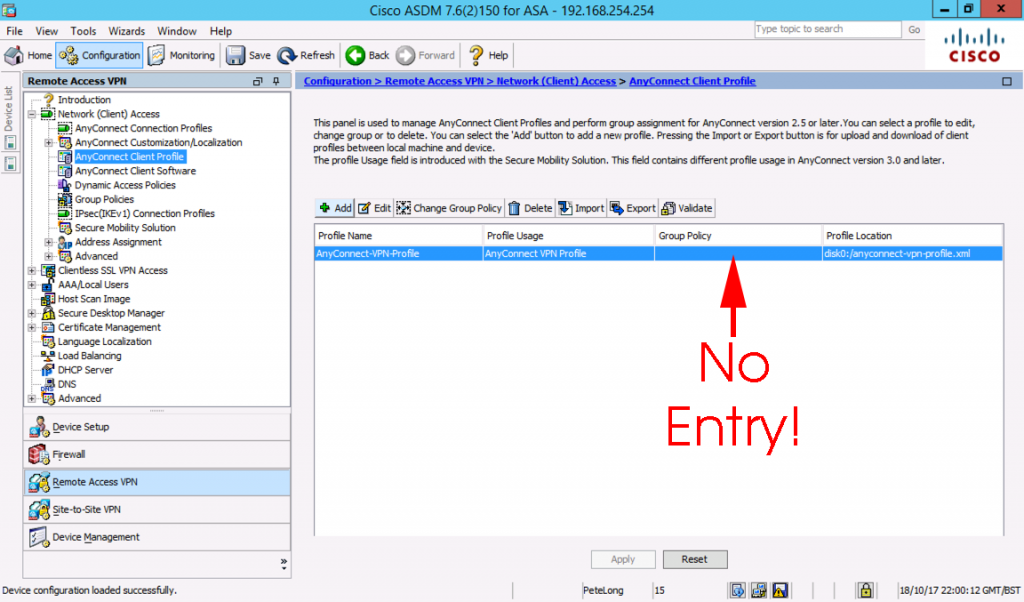This screenshot has height=602, width=1024.
Task: Click the topic search input field
Action: [x=827, y=29]
